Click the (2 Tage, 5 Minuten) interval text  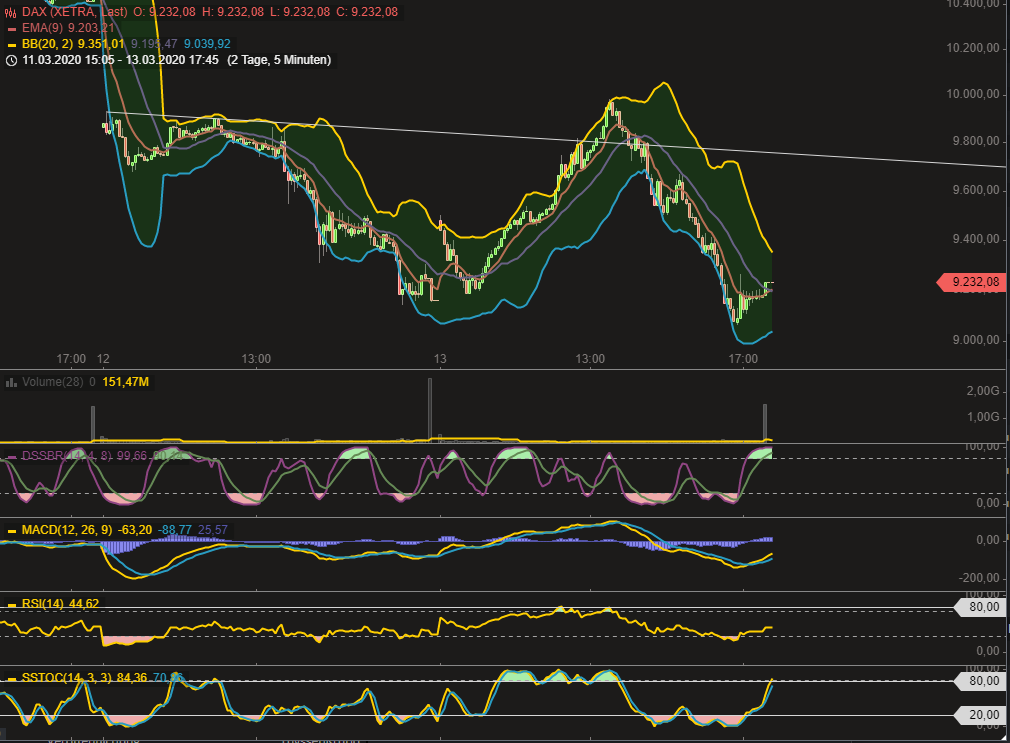point(279,60)
